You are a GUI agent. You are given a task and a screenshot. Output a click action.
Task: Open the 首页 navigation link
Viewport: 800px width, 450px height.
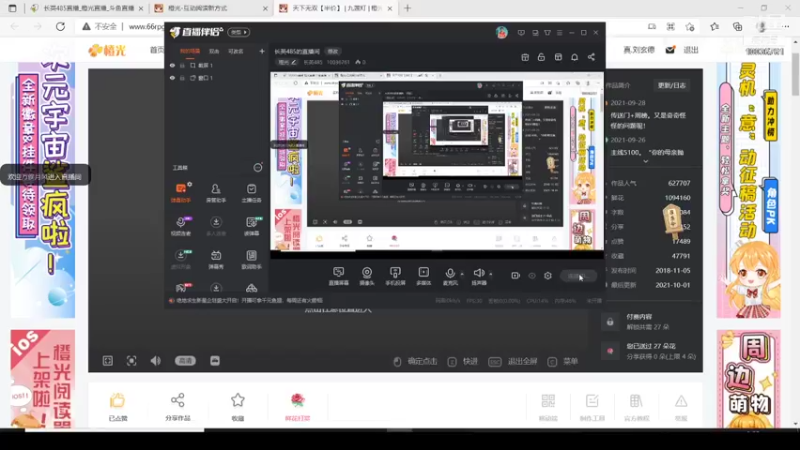tap(157, 50)
